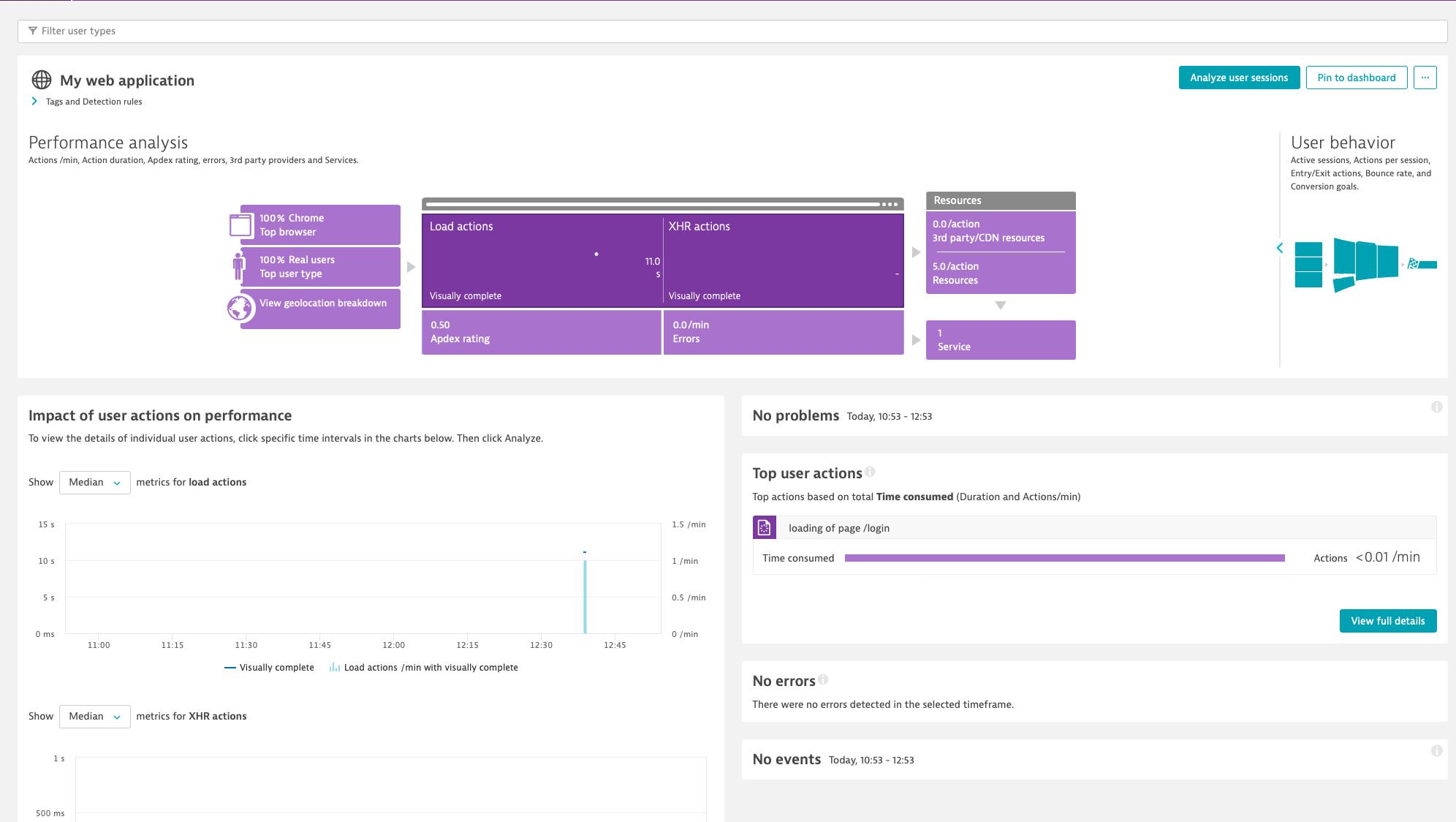Screen dimensions: 1456x822
Task: Click the filter funnel icon in the search field
Action: [31, 30]
